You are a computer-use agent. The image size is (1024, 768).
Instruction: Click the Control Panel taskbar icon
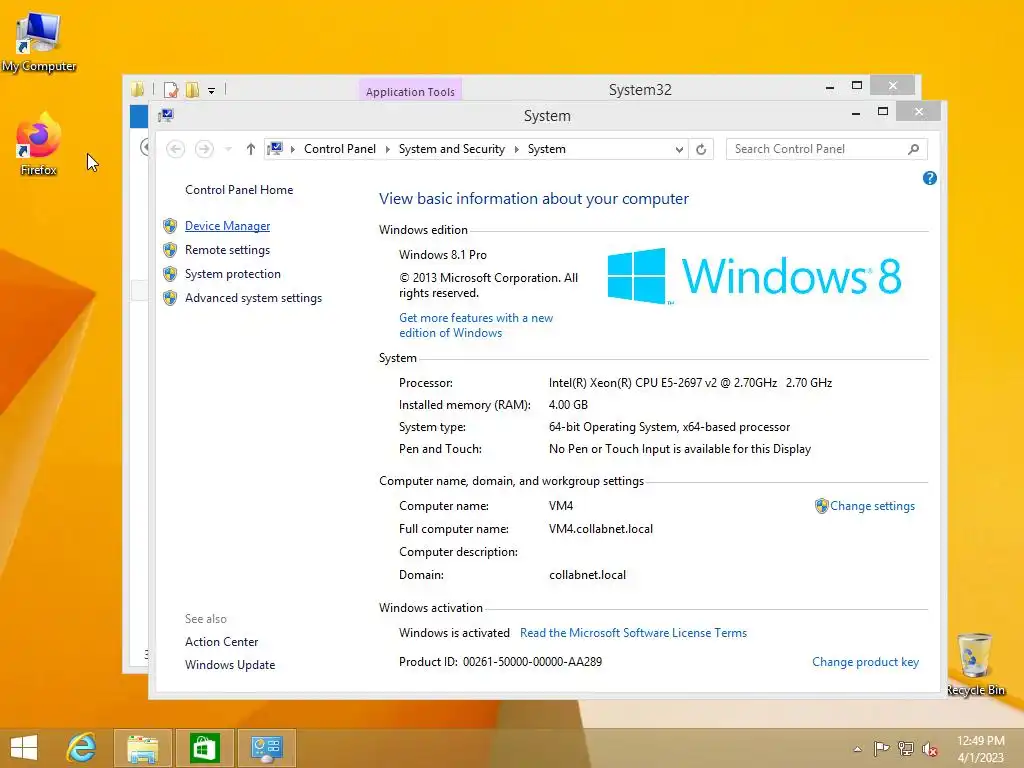tap(266, 748)
